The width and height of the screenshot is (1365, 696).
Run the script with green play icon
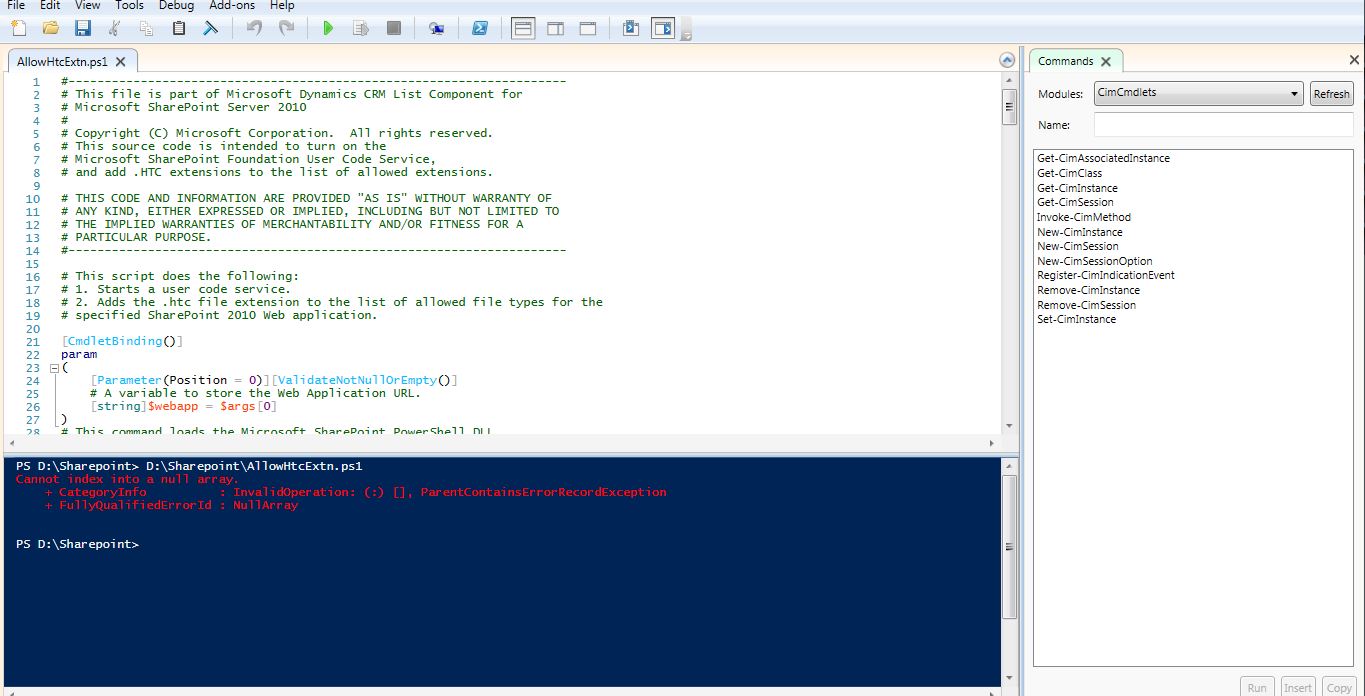click(x=328, y=28)
